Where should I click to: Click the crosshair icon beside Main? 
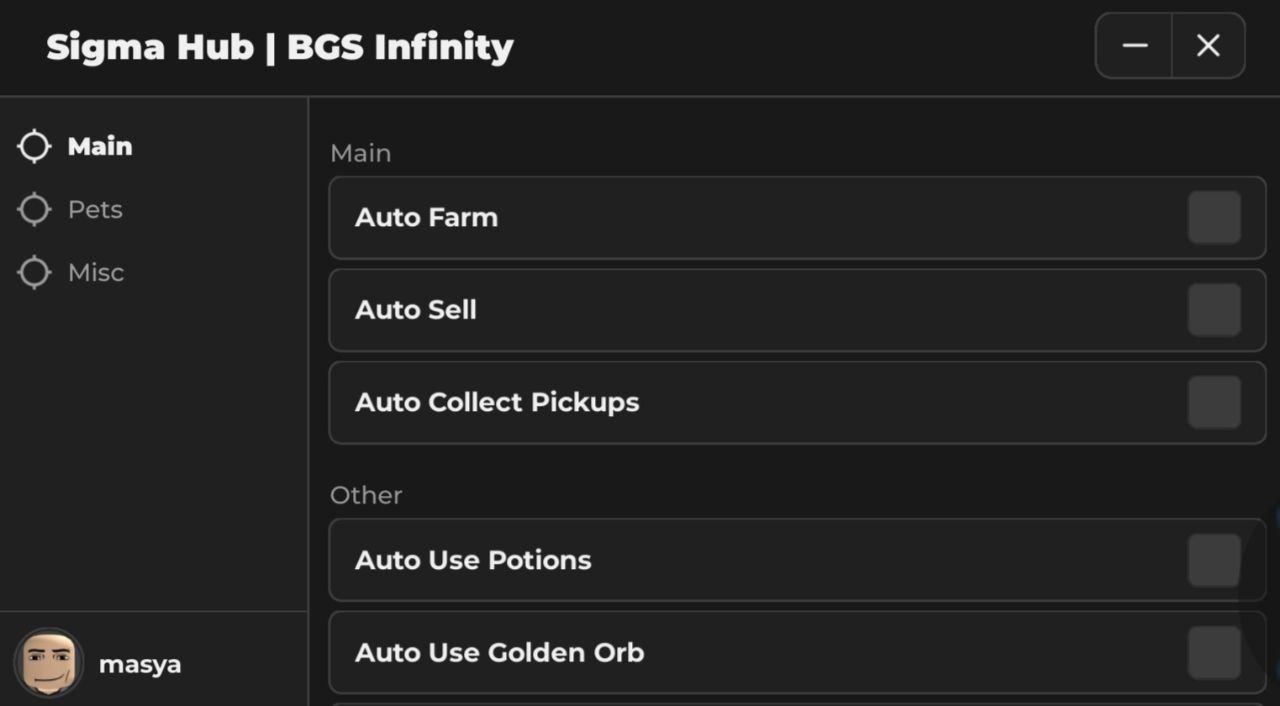(34, 146)
